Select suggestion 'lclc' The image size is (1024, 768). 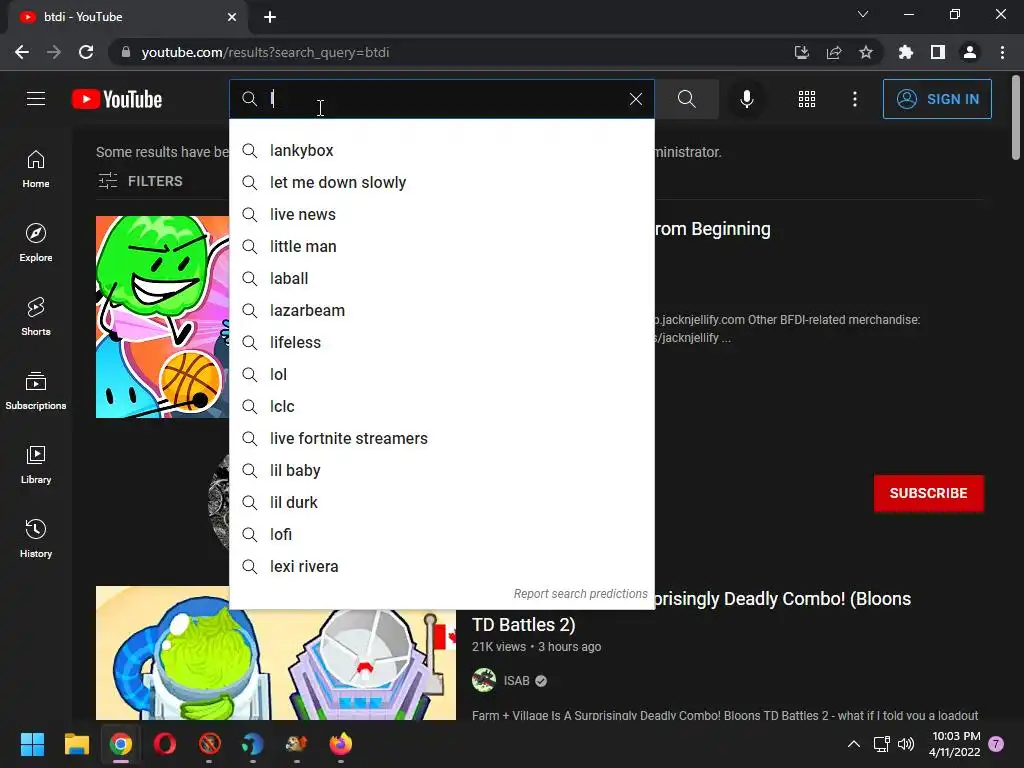coord(441,406)
